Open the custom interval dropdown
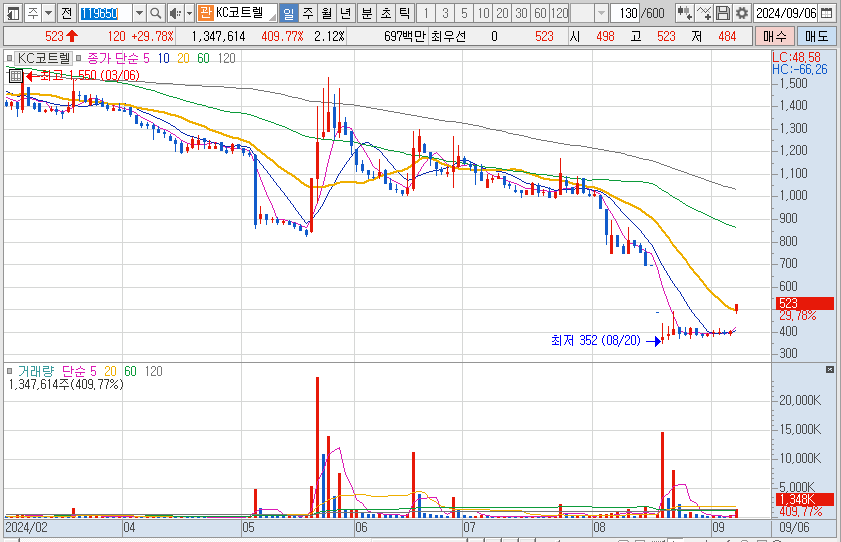The image size is (841, 542). tap(601, 13)
